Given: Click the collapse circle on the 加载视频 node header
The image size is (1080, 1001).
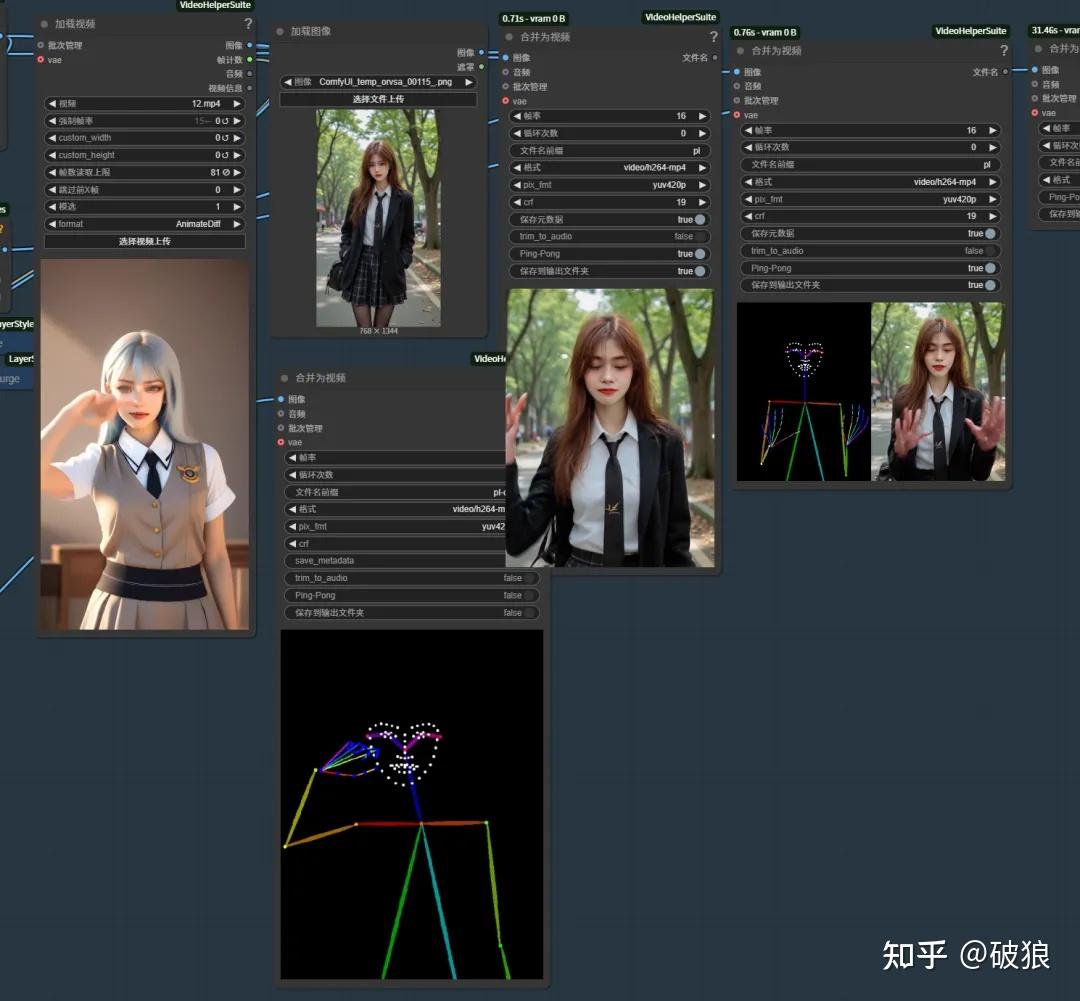Looking at the screenshot, I should tap(42, 23).
